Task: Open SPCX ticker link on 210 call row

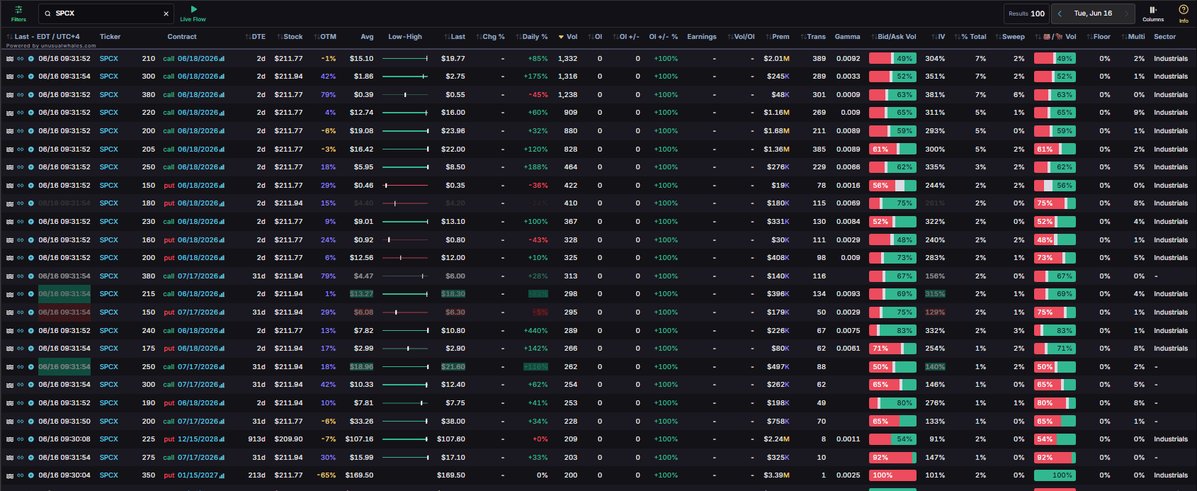Action: tap(108, 58)
